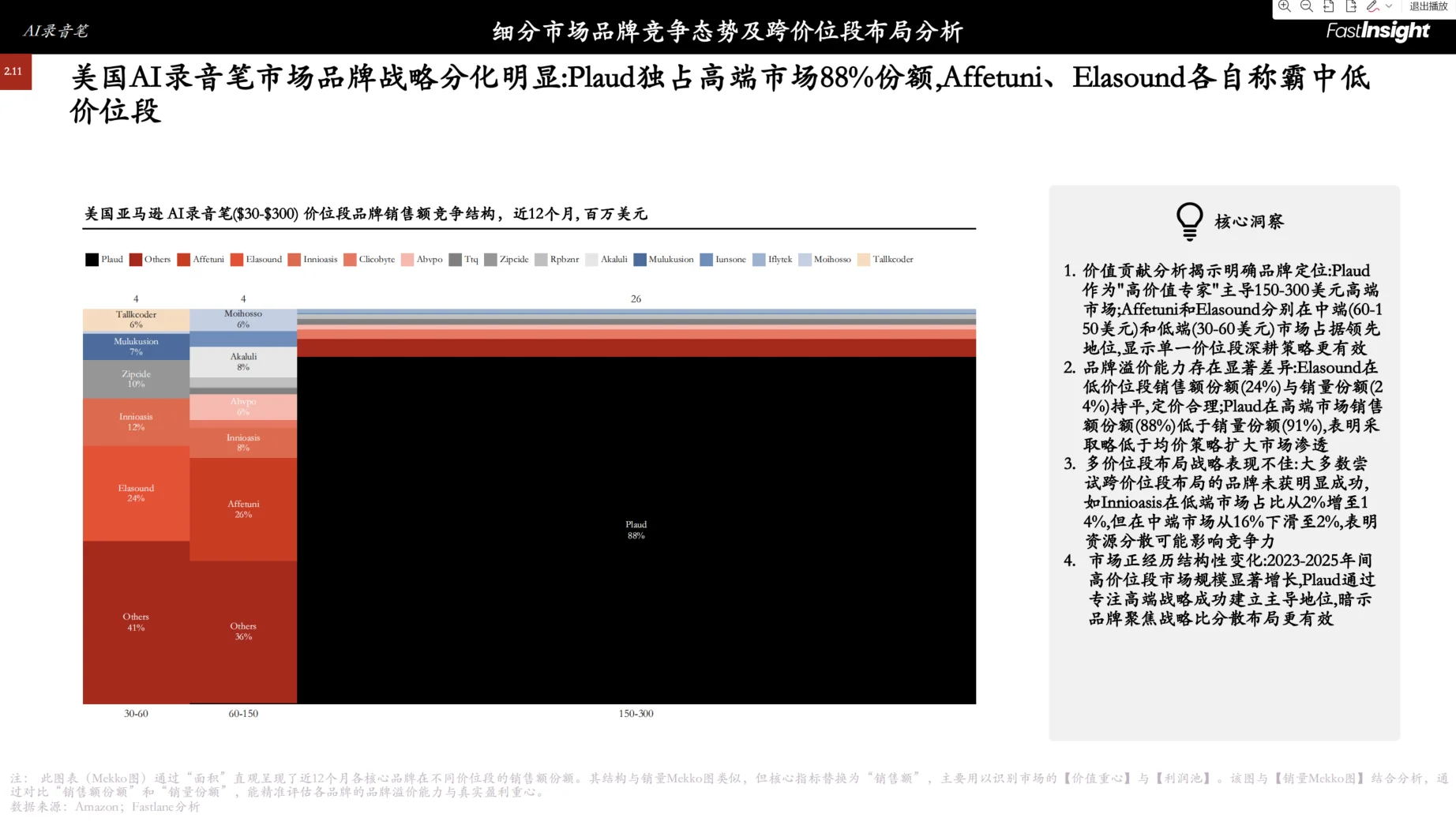This screenshot has height=829, width=1456.
Task: Click the Others legend color swatch
Action: point(136,260)
